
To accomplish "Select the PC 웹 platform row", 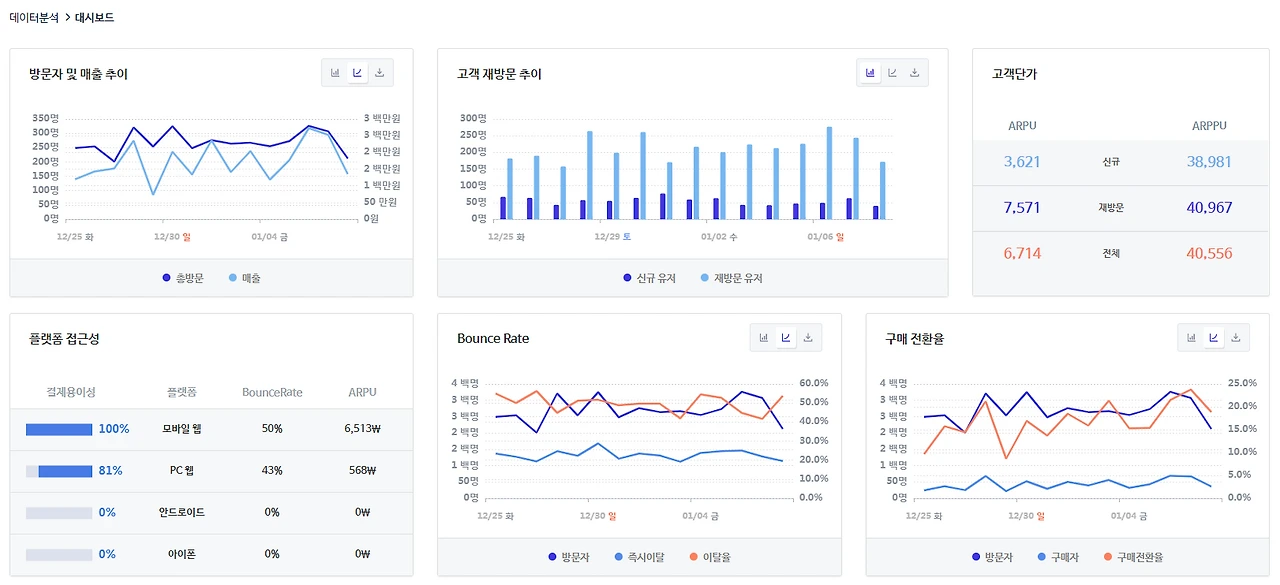I will pos(211,471).
